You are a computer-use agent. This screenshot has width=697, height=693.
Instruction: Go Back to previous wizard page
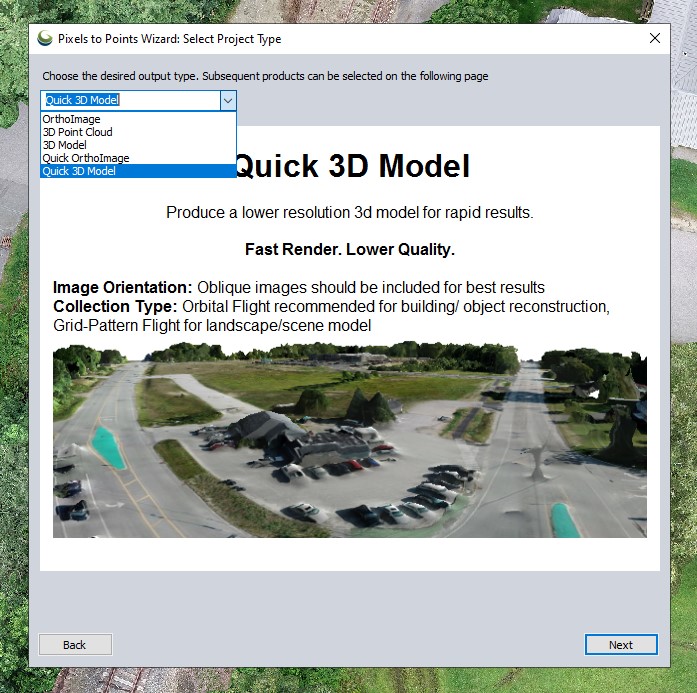pos(75,645)
